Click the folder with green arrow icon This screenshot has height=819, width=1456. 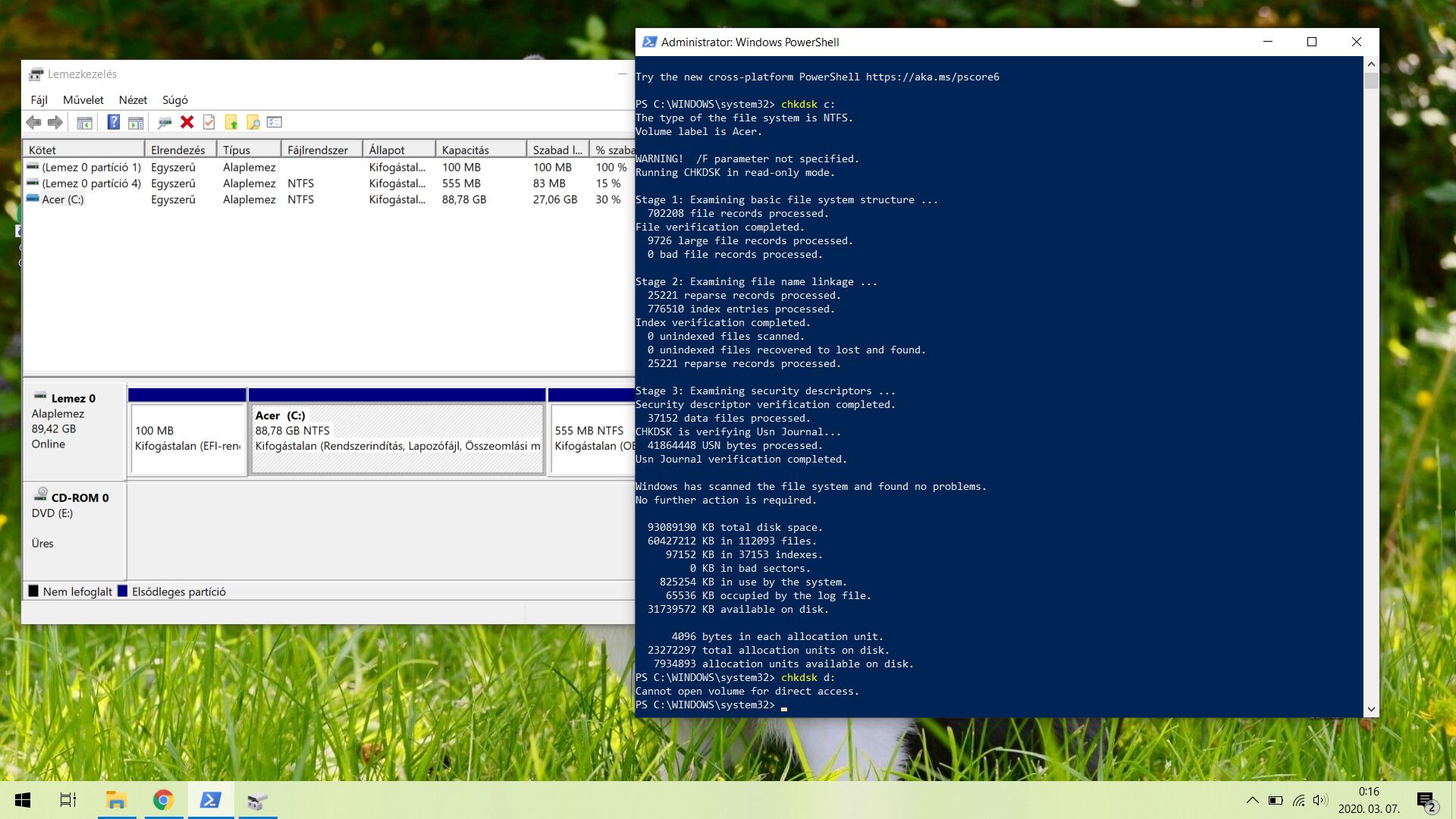point(231,122)
